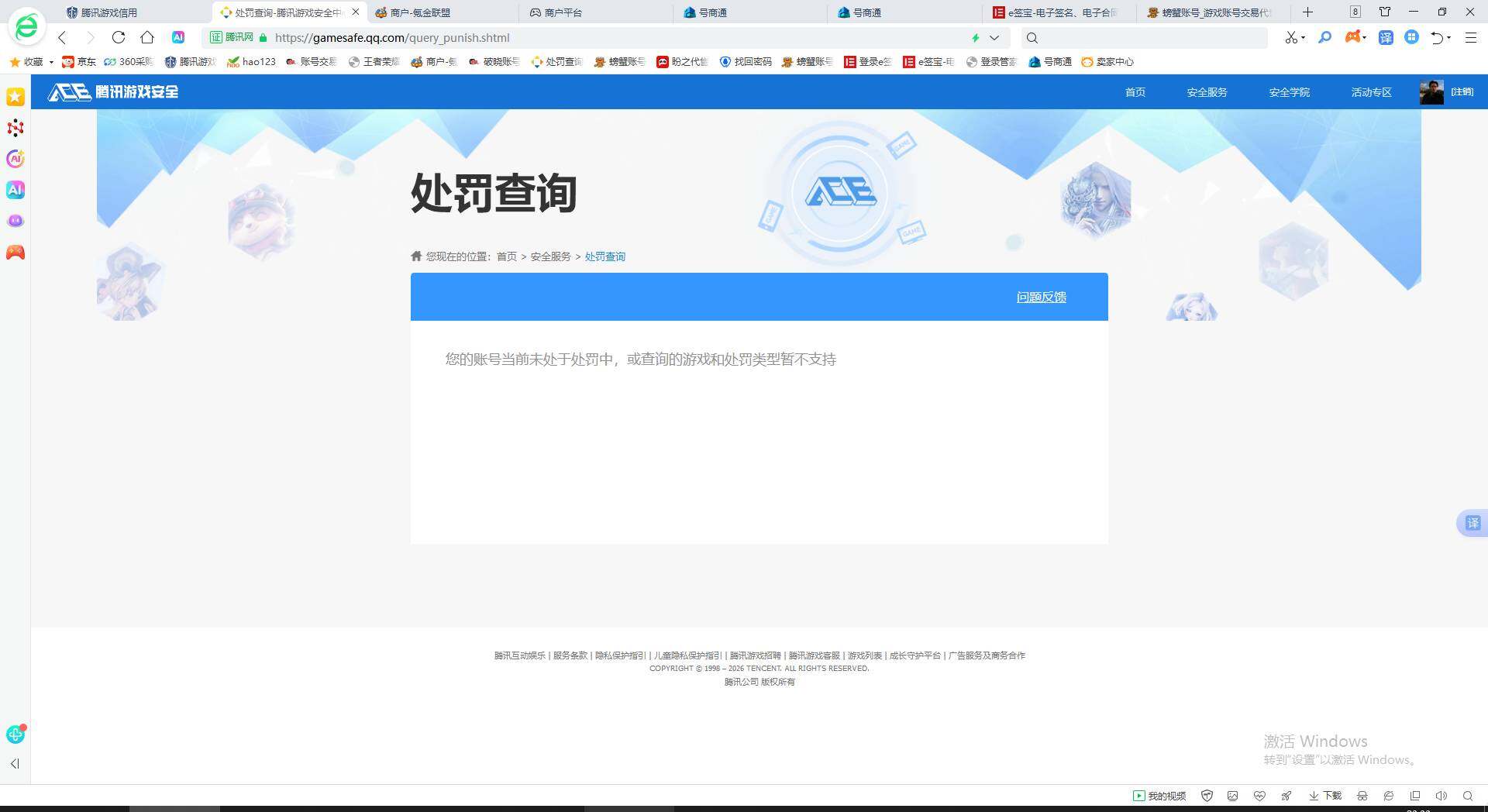
Task: Open the search magnifier icon in toolbar
Action: coord(1324,37)
